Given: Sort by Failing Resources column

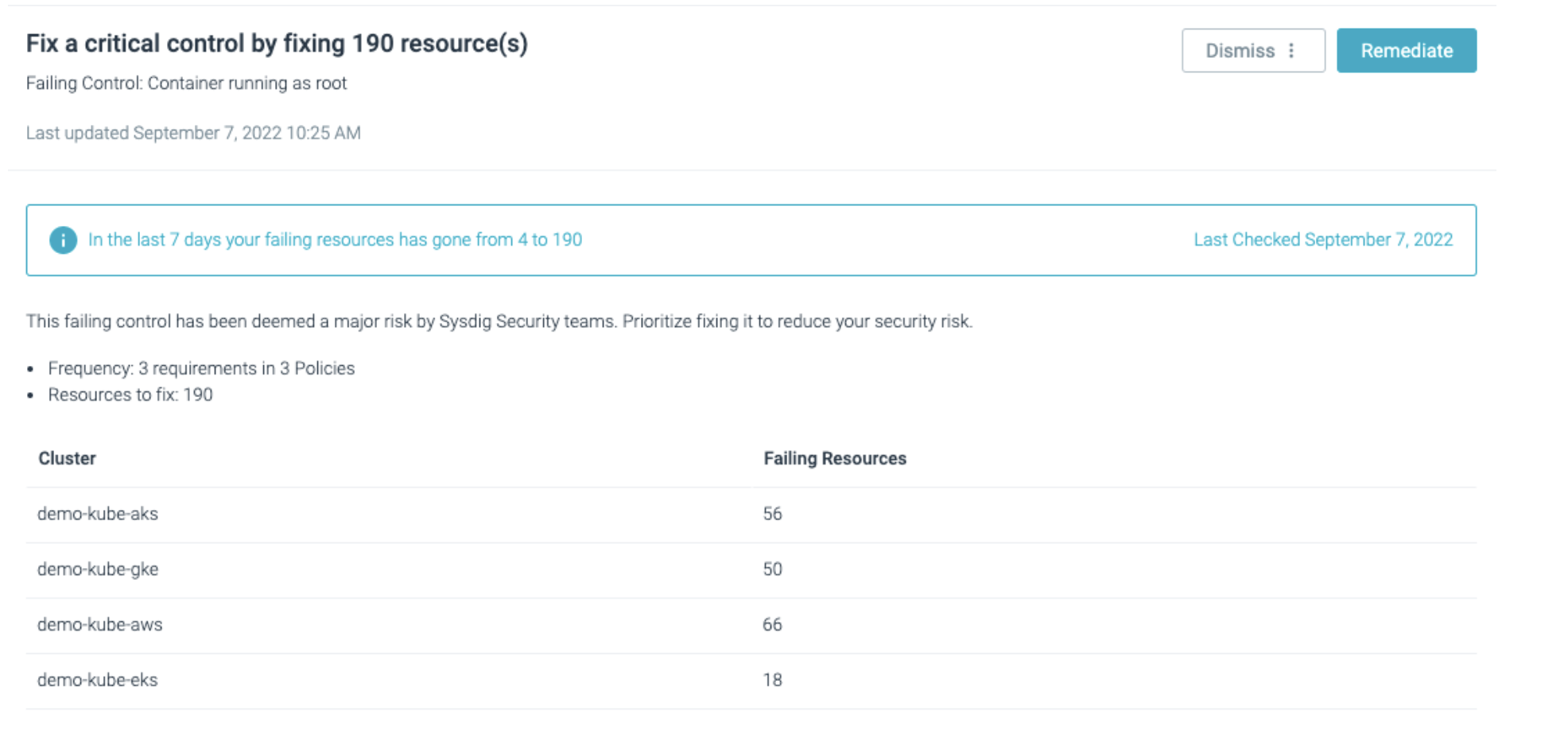Looking at the screenshot, I should click(835, 458).
